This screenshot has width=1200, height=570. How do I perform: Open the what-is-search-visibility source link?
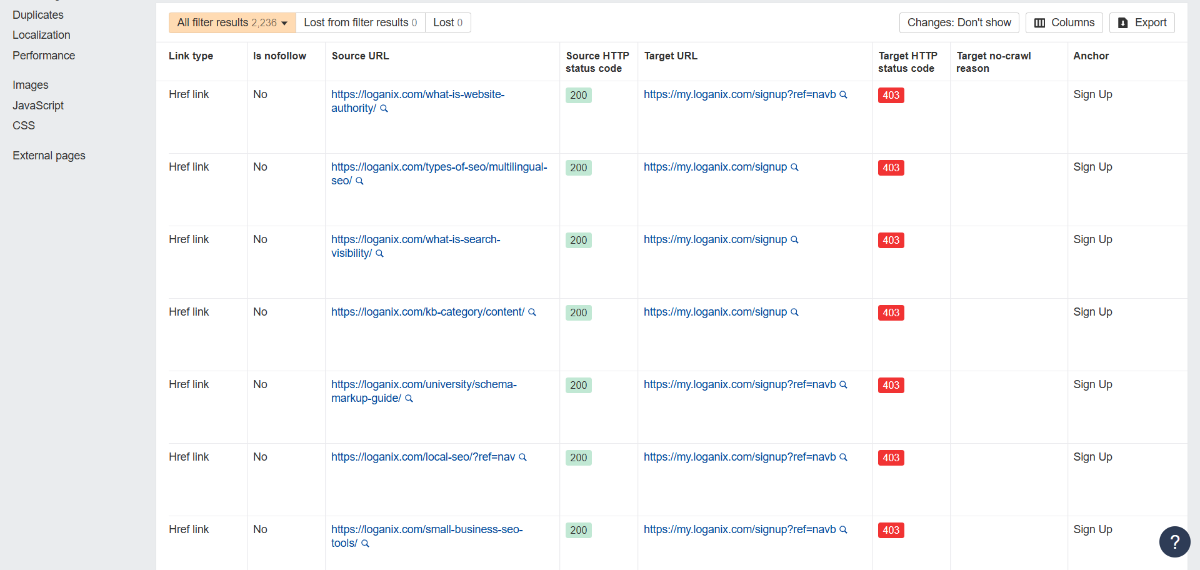coord(415,246)
